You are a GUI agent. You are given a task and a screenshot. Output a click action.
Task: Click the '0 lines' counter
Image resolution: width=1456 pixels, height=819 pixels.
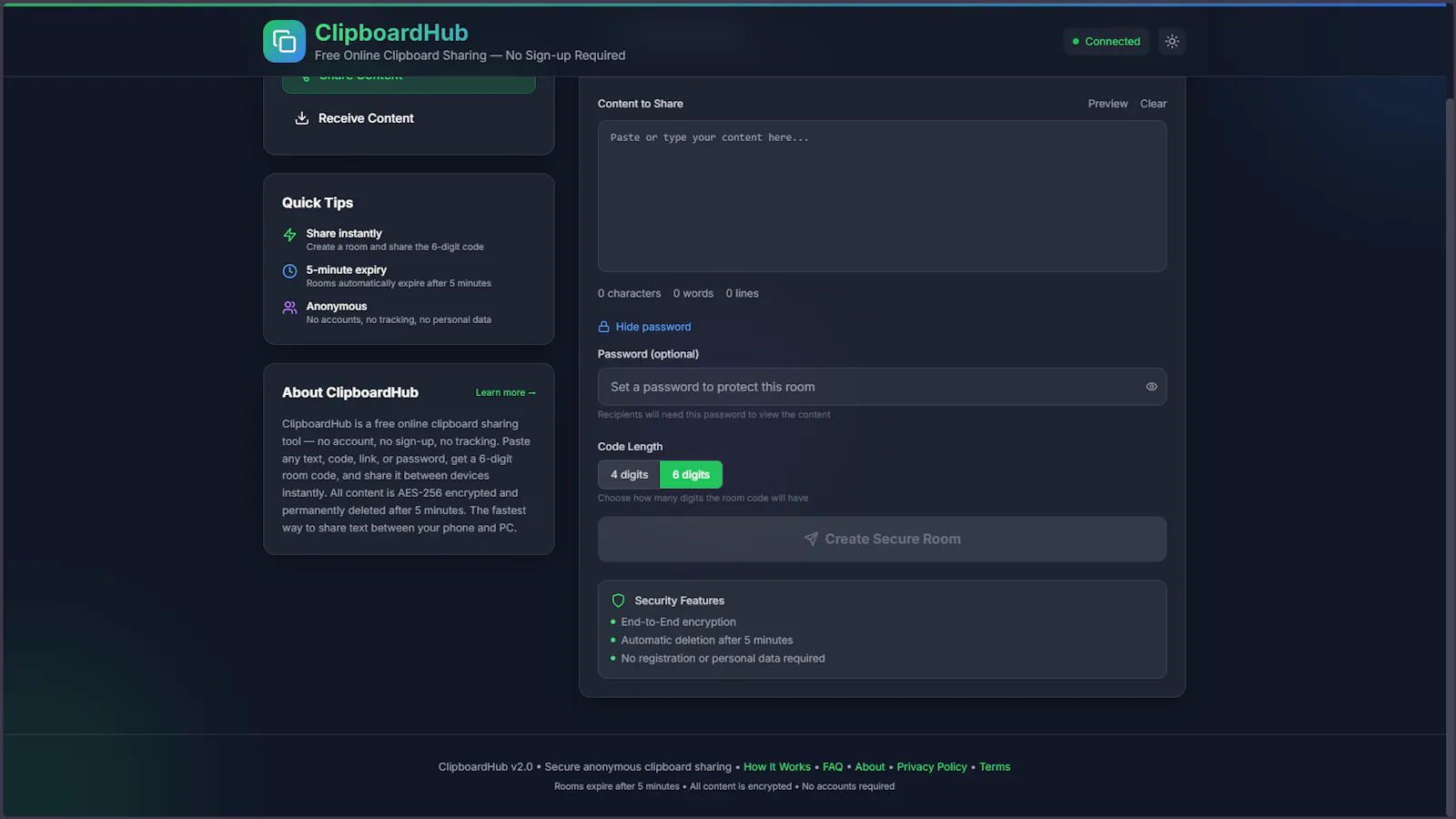[x=743, y=294]
